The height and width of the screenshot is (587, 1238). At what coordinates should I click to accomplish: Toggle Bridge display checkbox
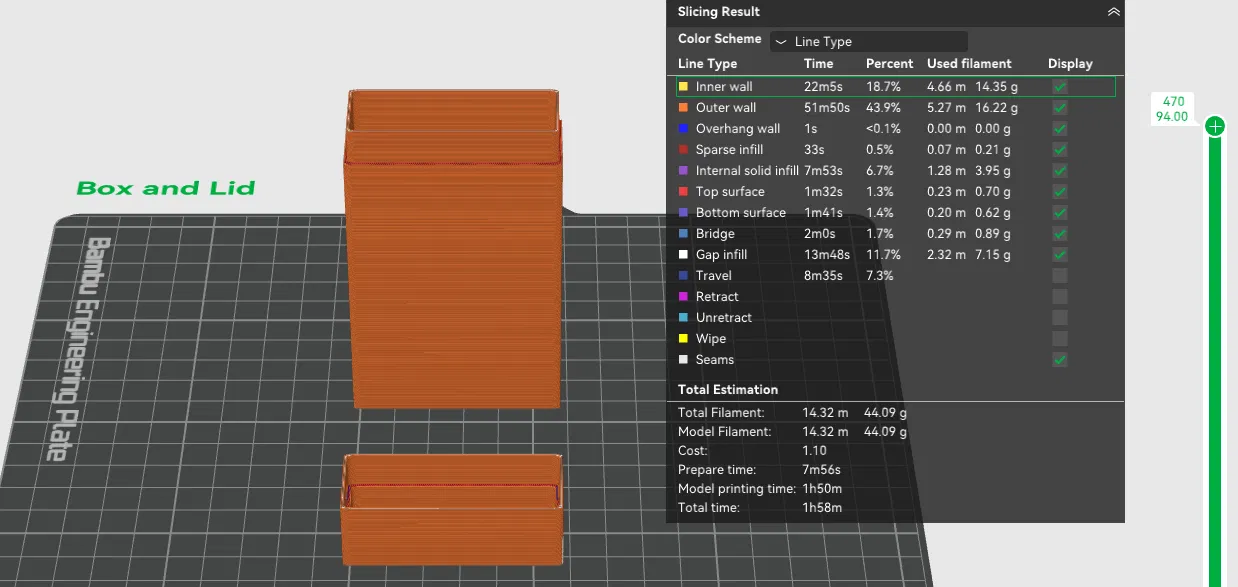(x=1060, y=234)
